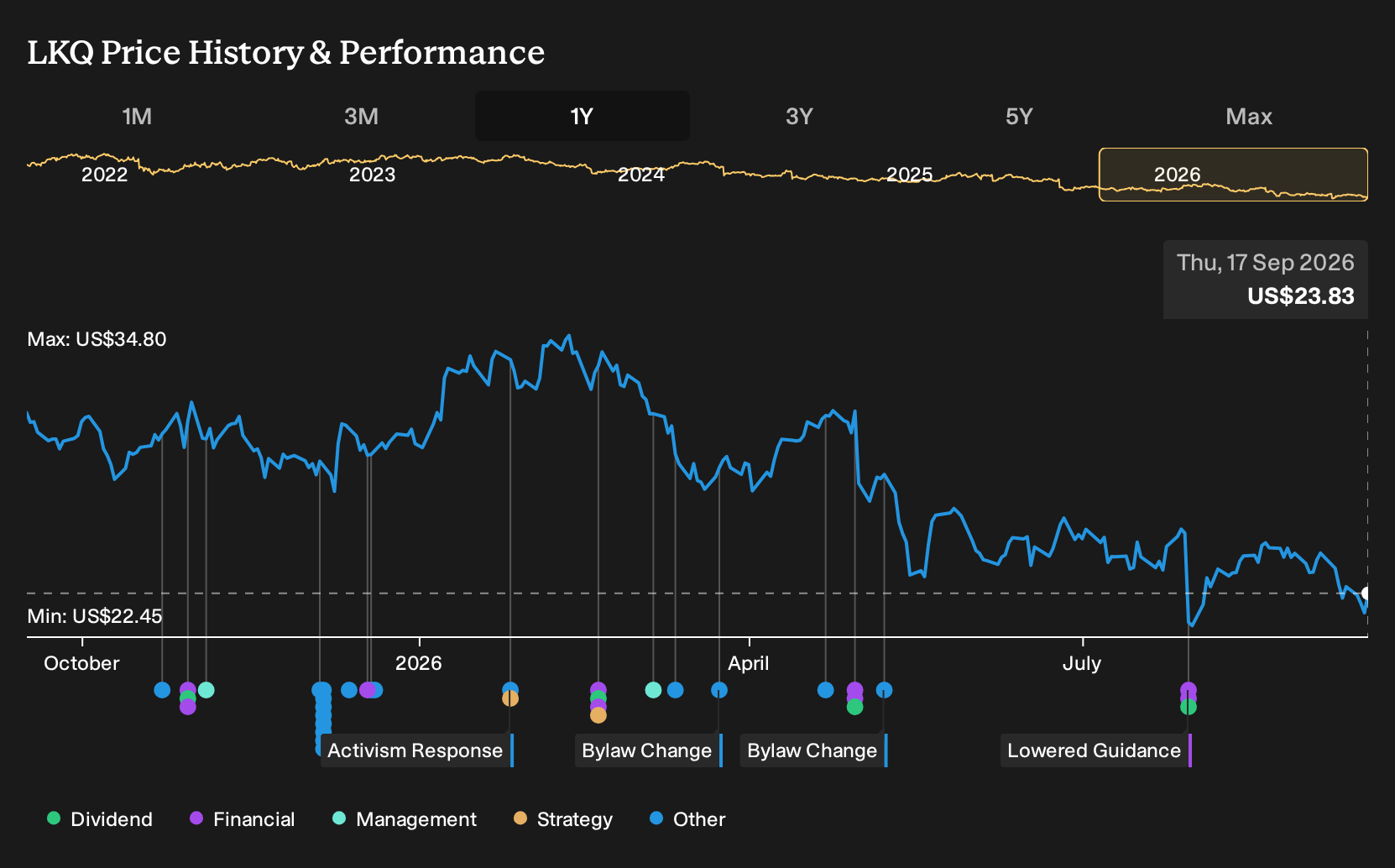
Task: Open the Bylaw Change label after April
Action: pos(813,750)
